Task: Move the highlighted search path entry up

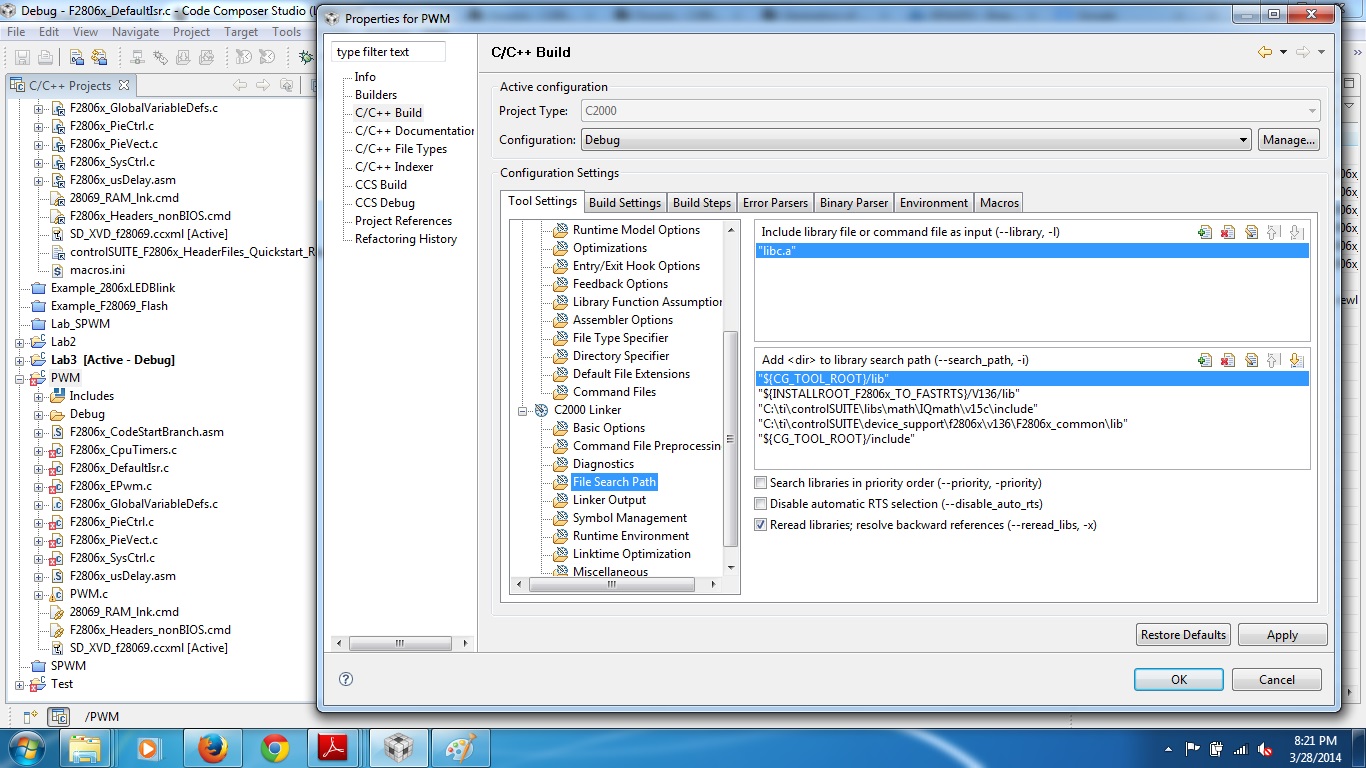Action: pyautogui.click(x=1276, y=359)
